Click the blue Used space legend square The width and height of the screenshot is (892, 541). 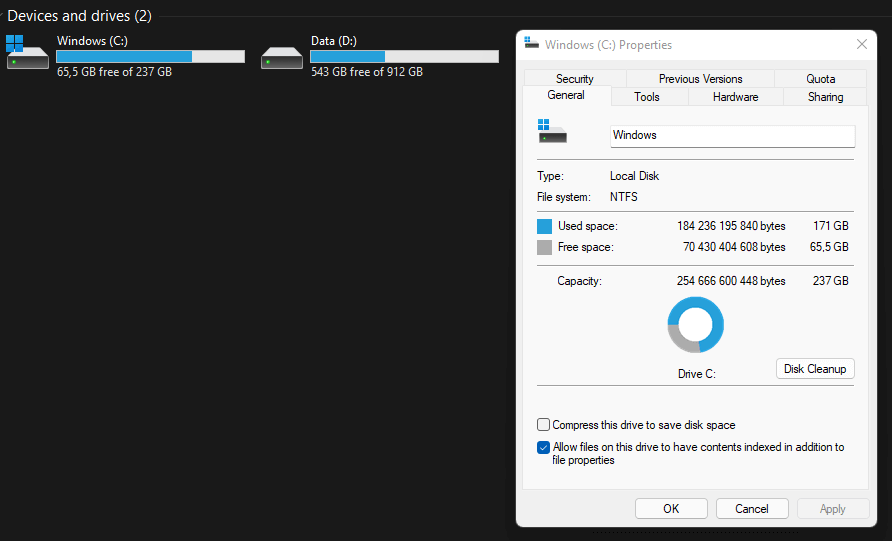[x=544, y=226]
